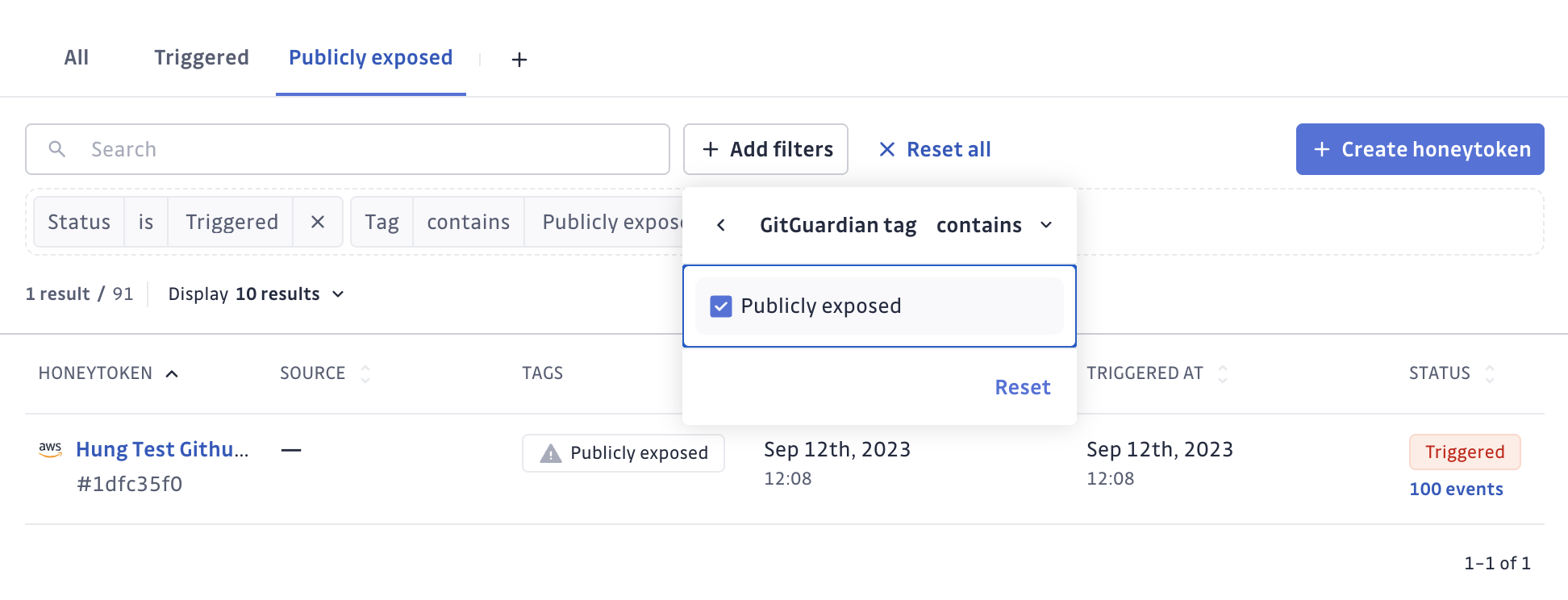Uncheck the Publicly exposed checkbox
Image resolution: width=1568 pixels, height=600 pixels.
point(721,306)
